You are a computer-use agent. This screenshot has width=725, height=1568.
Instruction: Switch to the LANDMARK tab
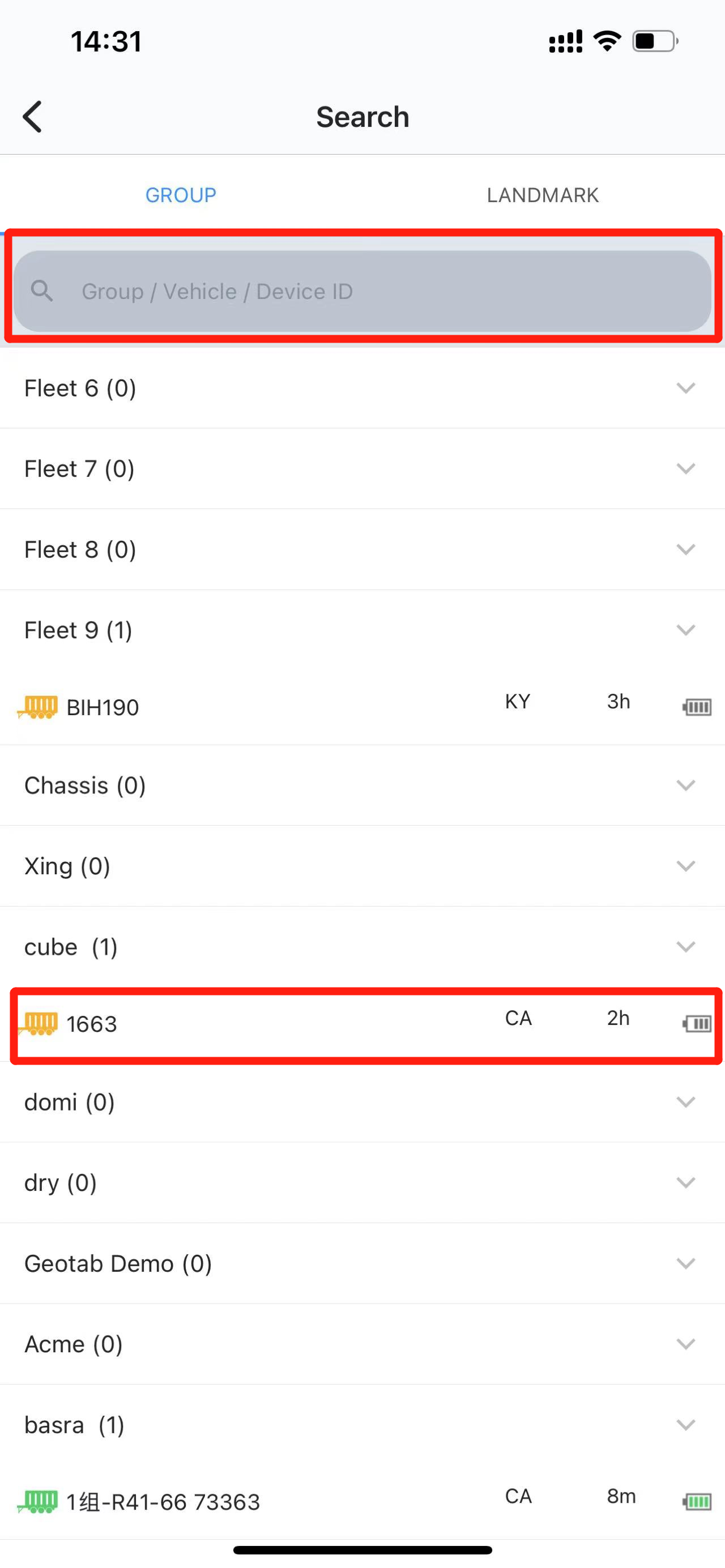(543, 195)
